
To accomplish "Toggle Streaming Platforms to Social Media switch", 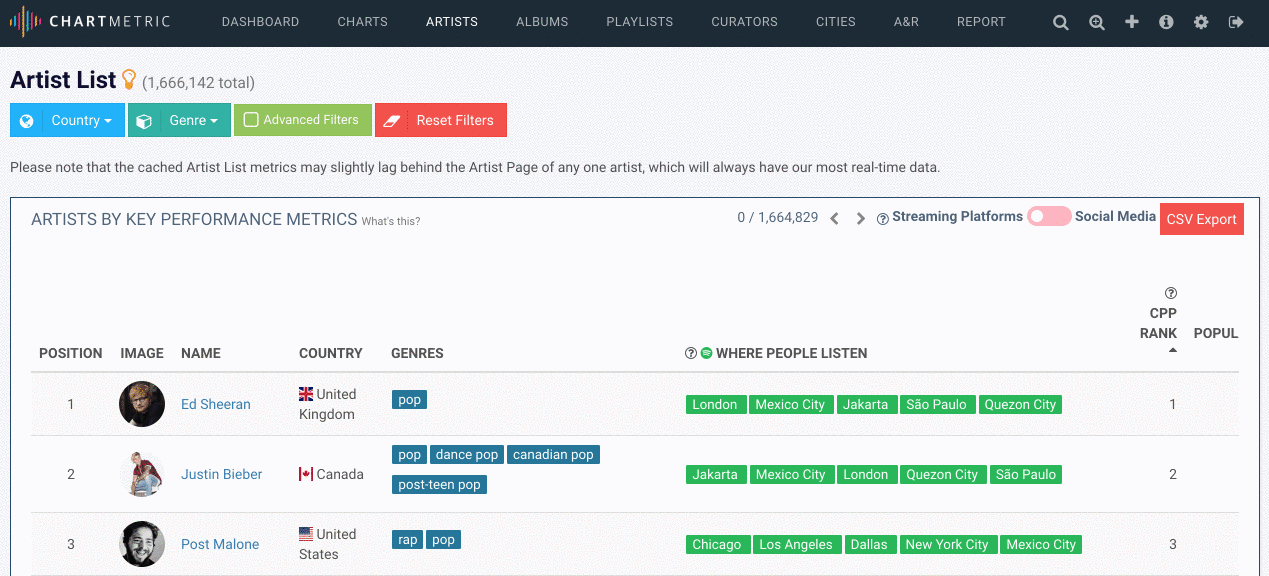I will click(1049, 217).
